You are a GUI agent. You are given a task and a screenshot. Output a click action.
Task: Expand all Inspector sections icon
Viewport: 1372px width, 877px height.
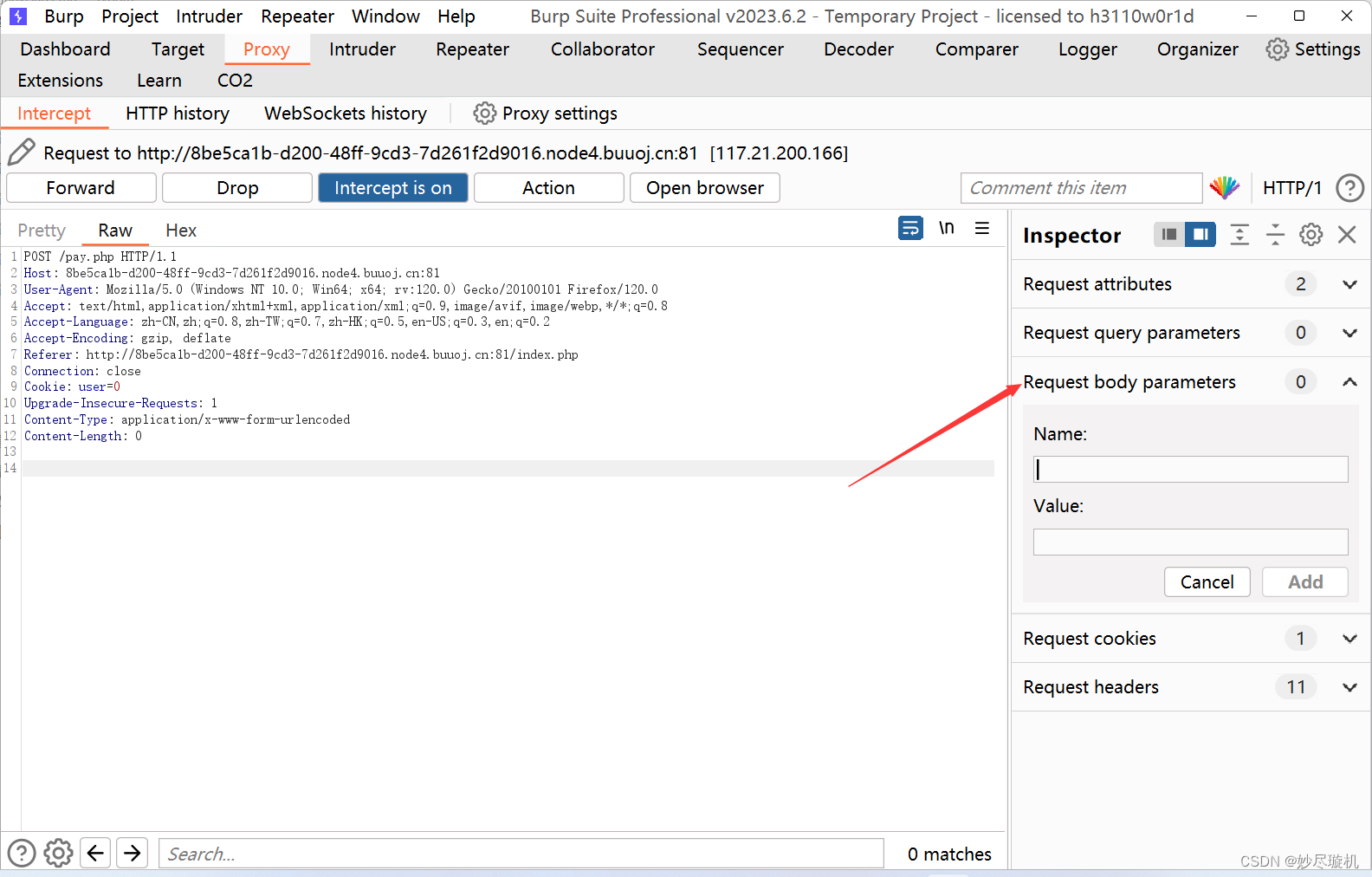click(1239, 234)
